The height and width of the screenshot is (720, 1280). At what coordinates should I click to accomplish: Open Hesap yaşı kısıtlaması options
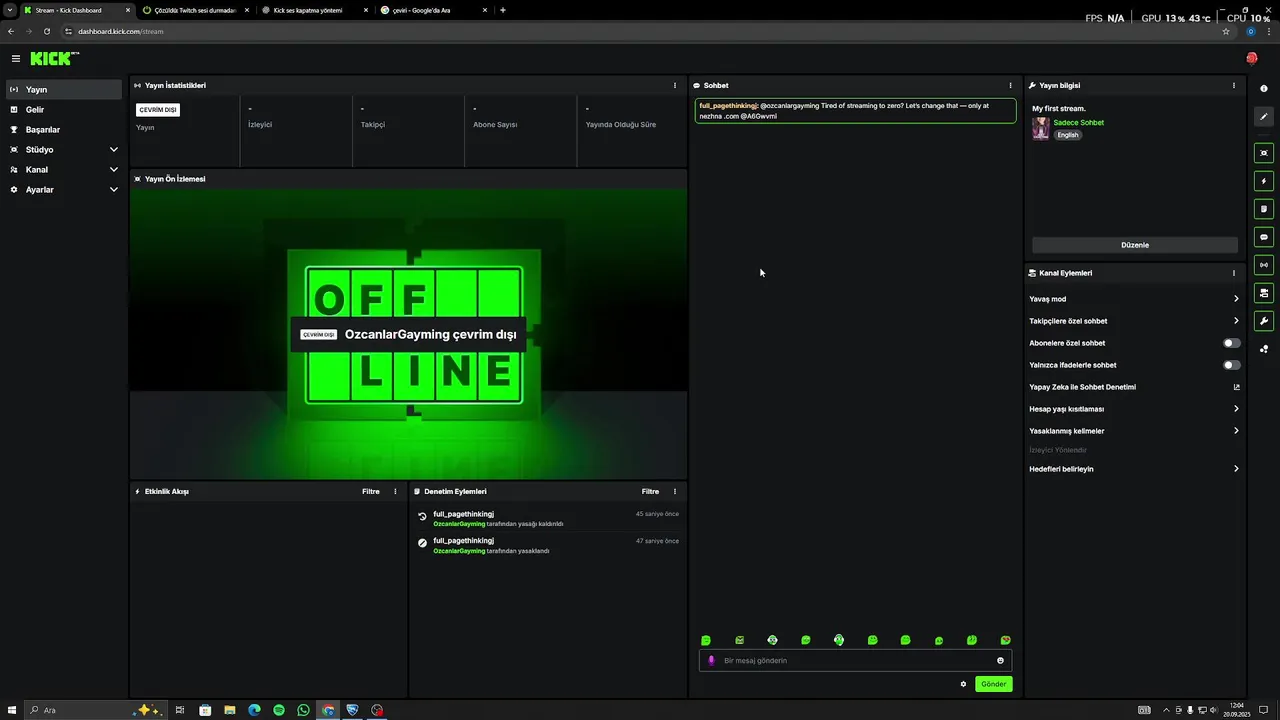point(1134,409)
